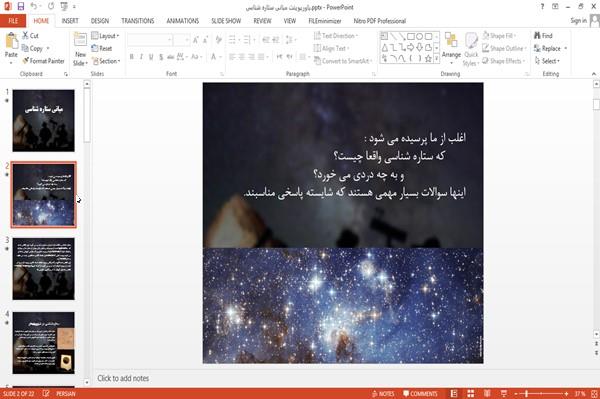Click the Sign in link
The height and width of the screenshot is (399, 600).
click(x=578, y=21)
